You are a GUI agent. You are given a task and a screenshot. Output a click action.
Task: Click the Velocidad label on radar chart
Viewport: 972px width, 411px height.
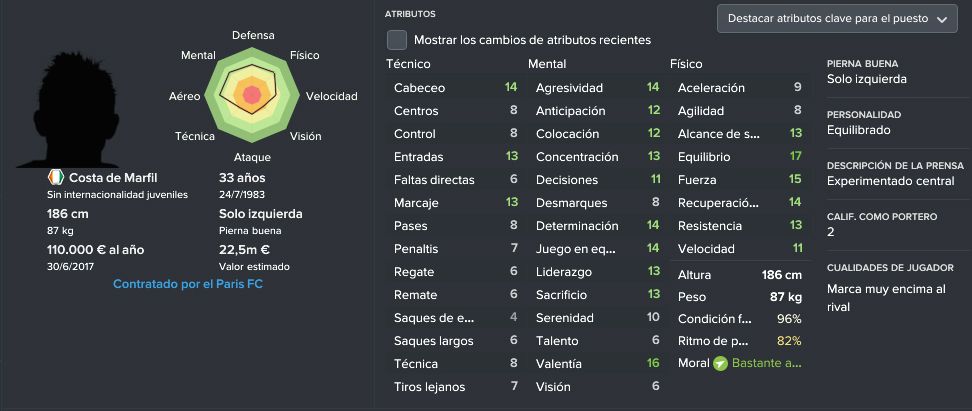[332, 96]
